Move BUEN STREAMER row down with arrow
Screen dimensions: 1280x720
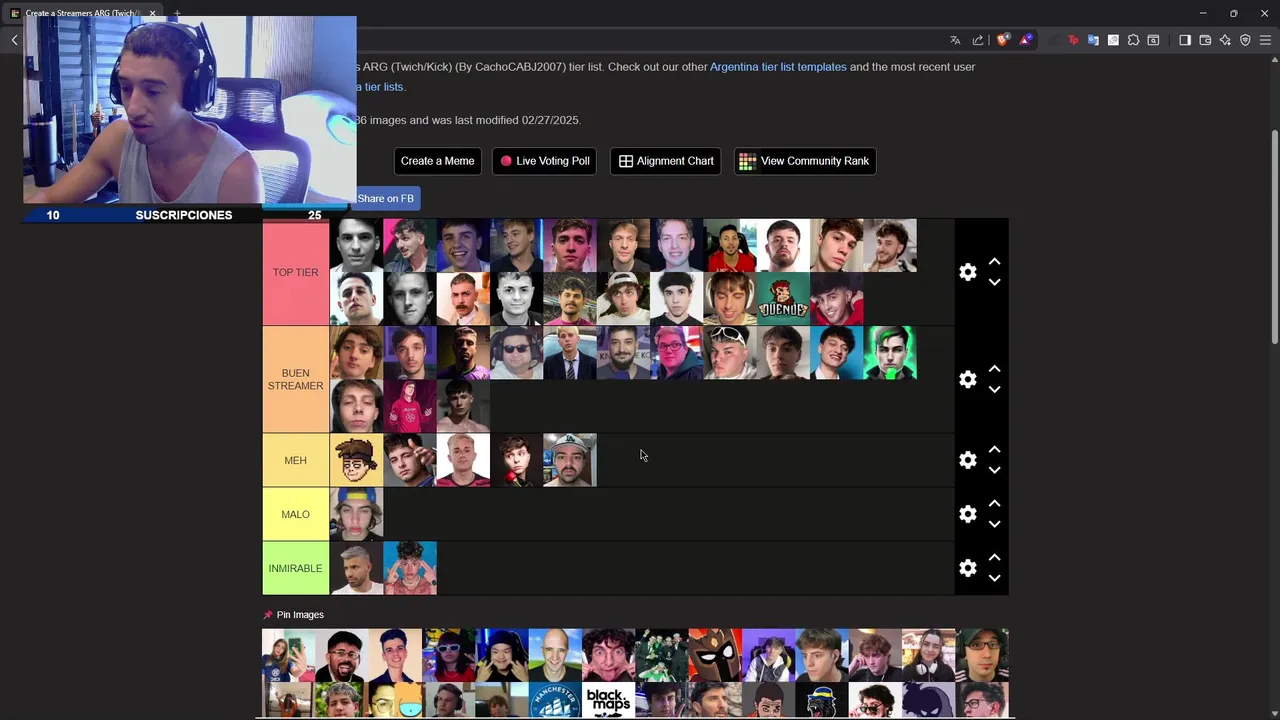[994, 389]
